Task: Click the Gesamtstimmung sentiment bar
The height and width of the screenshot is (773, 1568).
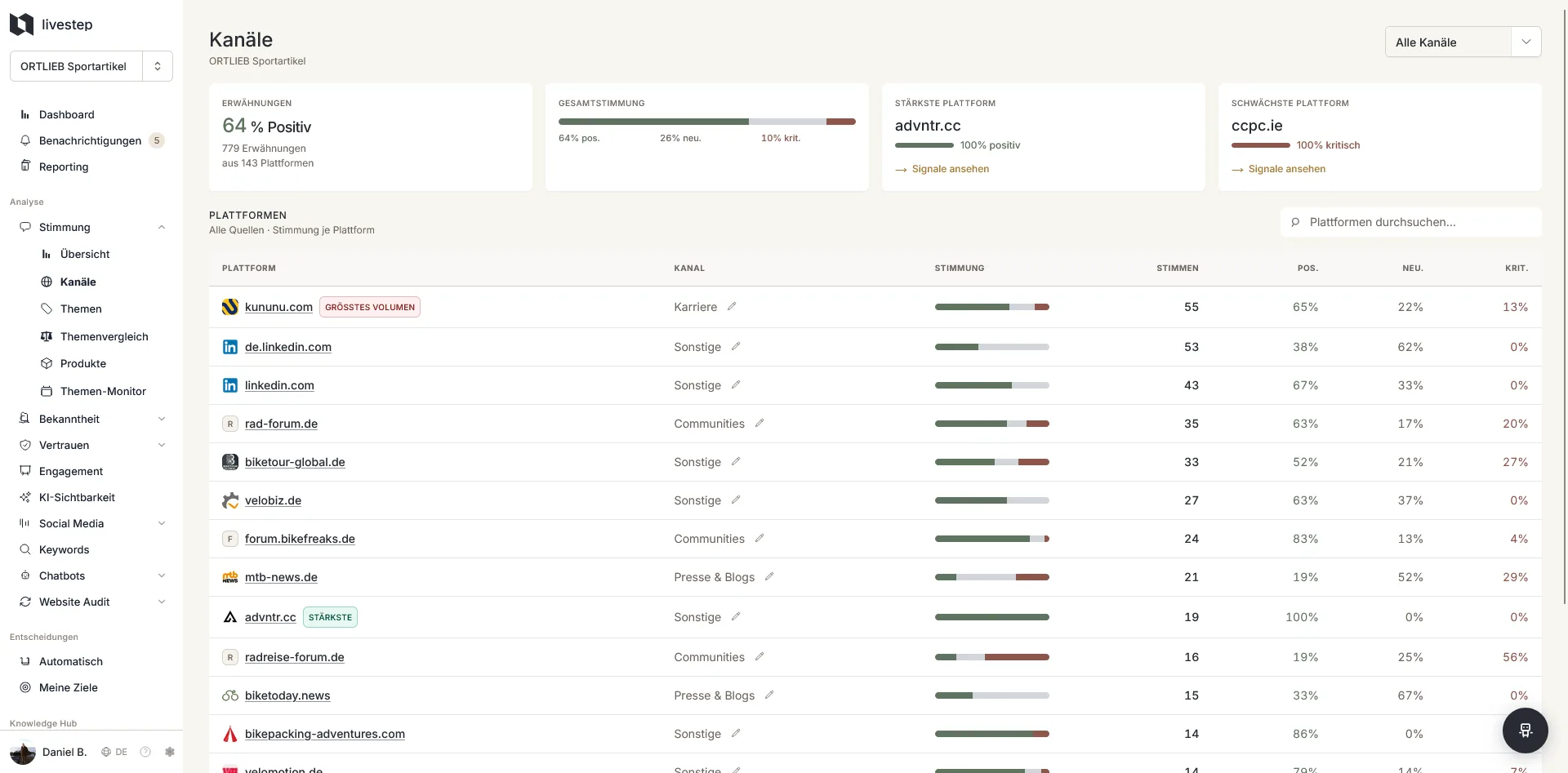Action: (x=707, y=122)
